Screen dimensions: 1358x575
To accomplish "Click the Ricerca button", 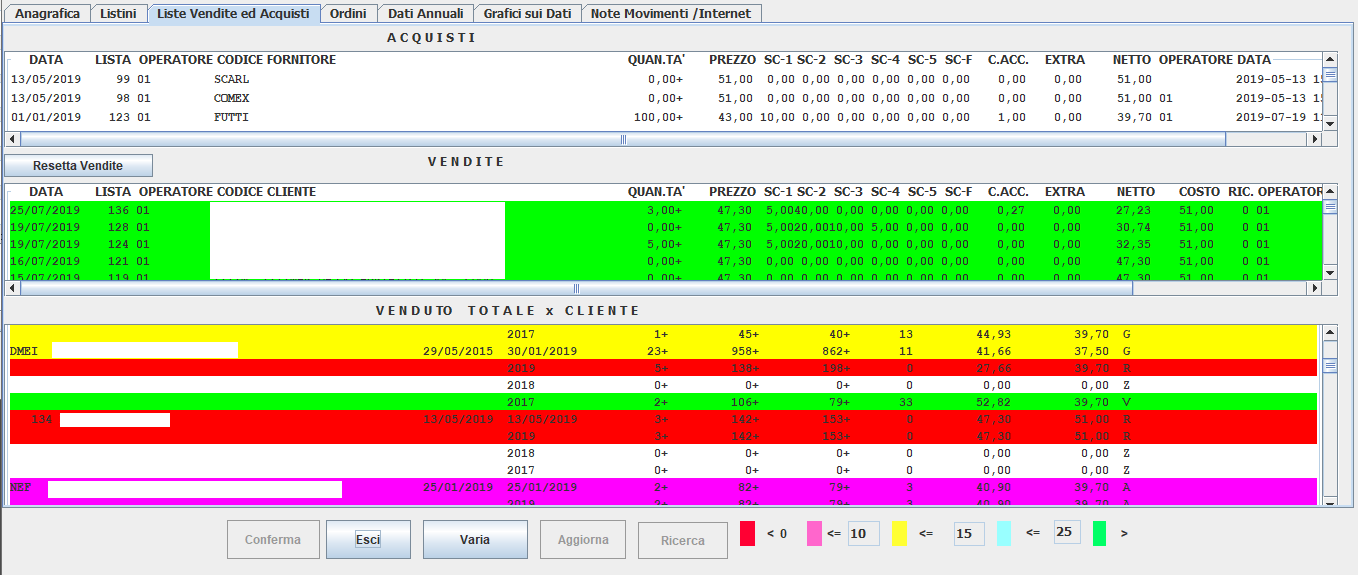I will (x=683, y=540).
